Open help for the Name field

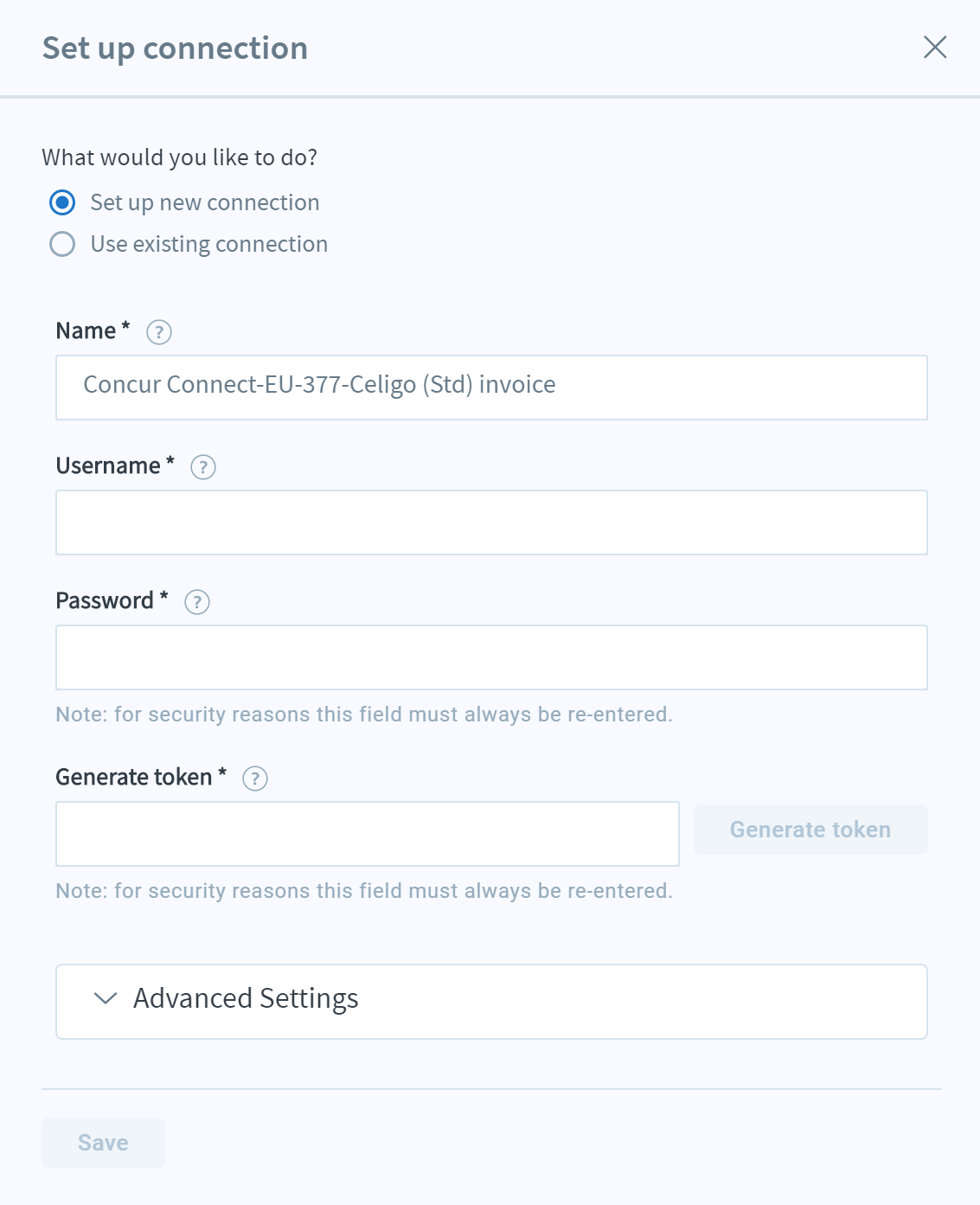(x=159, y=332)
